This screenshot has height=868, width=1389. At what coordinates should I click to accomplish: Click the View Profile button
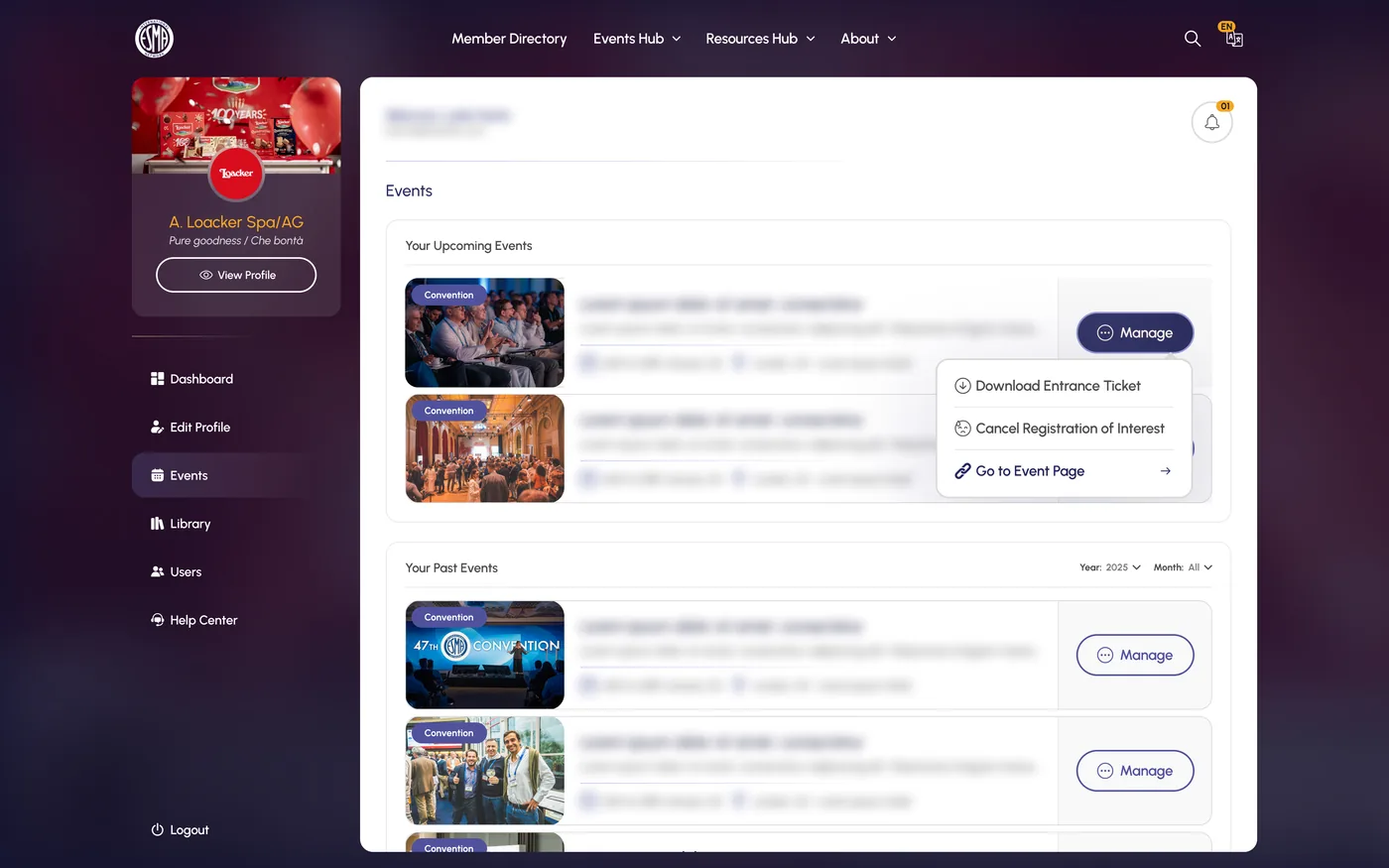tap(236, 275)
